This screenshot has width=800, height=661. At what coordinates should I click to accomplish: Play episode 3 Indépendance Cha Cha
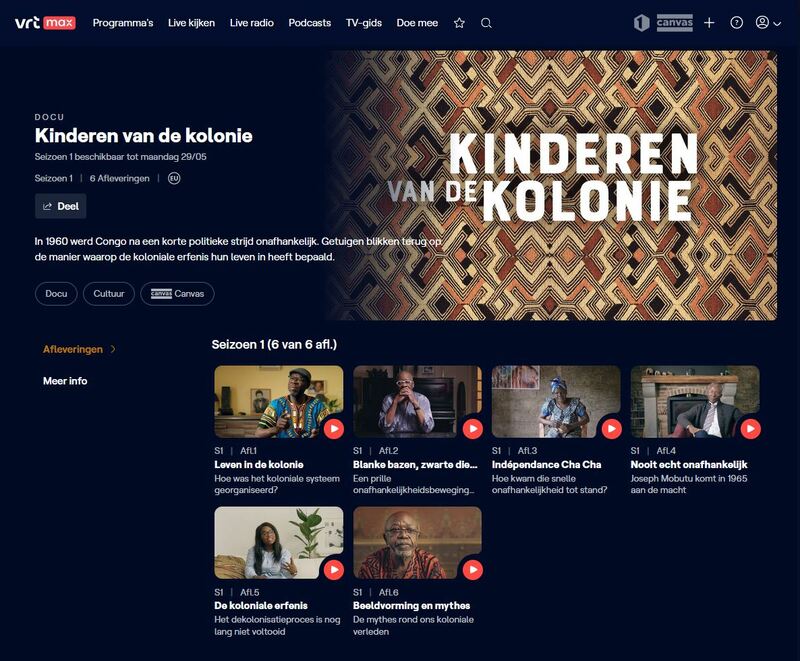pos(611,428)
